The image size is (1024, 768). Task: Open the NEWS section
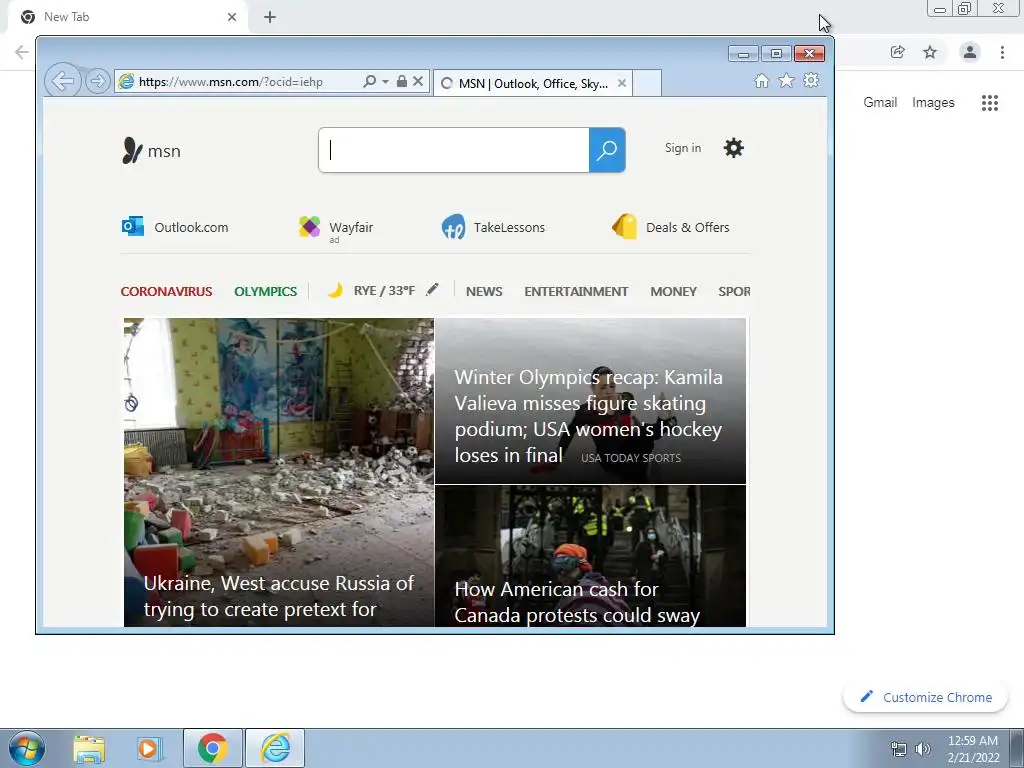[484, 291]
